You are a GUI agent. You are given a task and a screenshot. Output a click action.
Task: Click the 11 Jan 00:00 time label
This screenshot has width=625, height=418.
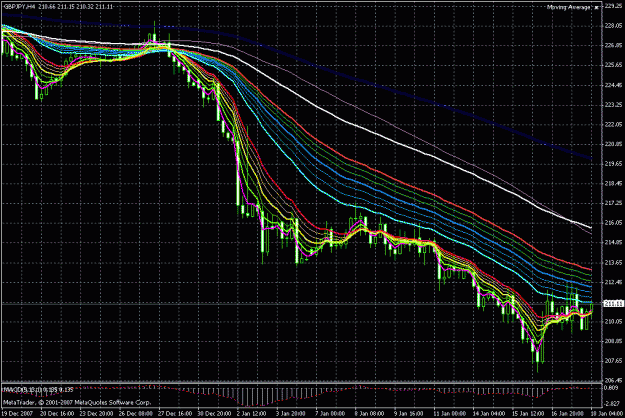[x=449, y=414]
